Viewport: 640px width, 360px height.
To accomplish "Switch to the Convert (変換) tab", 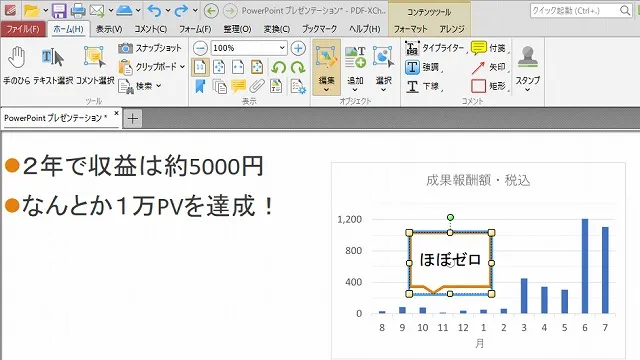I will coord(277,29).
